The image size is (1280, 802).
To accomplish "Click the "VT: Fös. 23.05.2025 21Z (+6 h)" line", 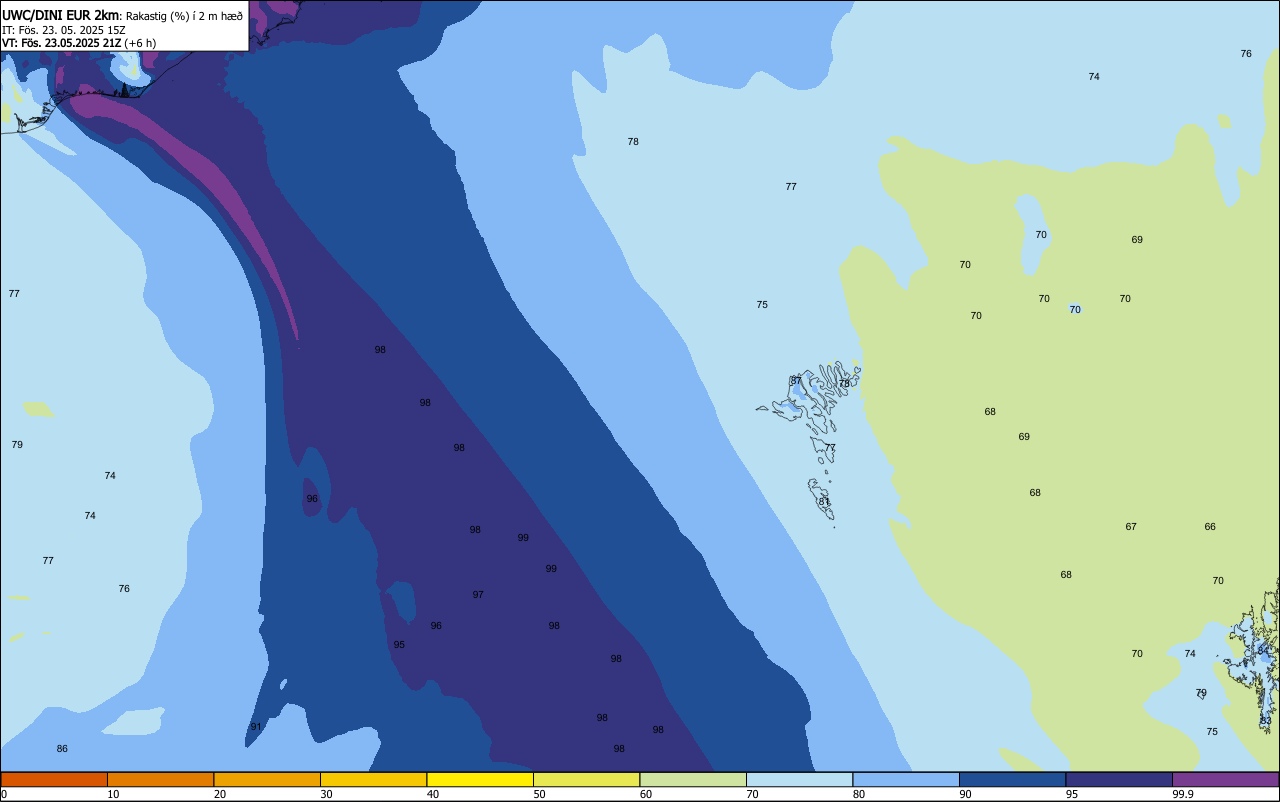I will pyautogui.click(x=79, y=43).
